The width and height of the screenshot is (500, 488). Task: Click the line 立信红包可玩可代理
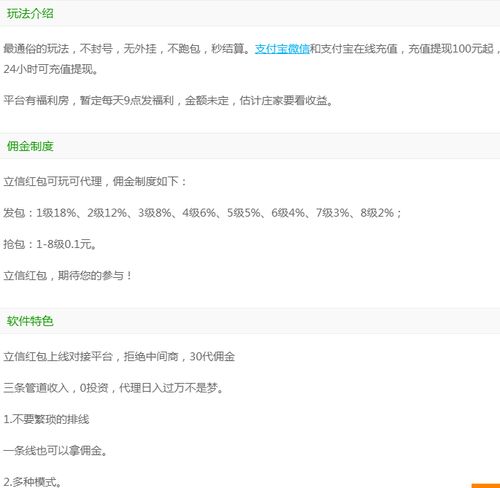pyautogui.click(x=95, y=181)
